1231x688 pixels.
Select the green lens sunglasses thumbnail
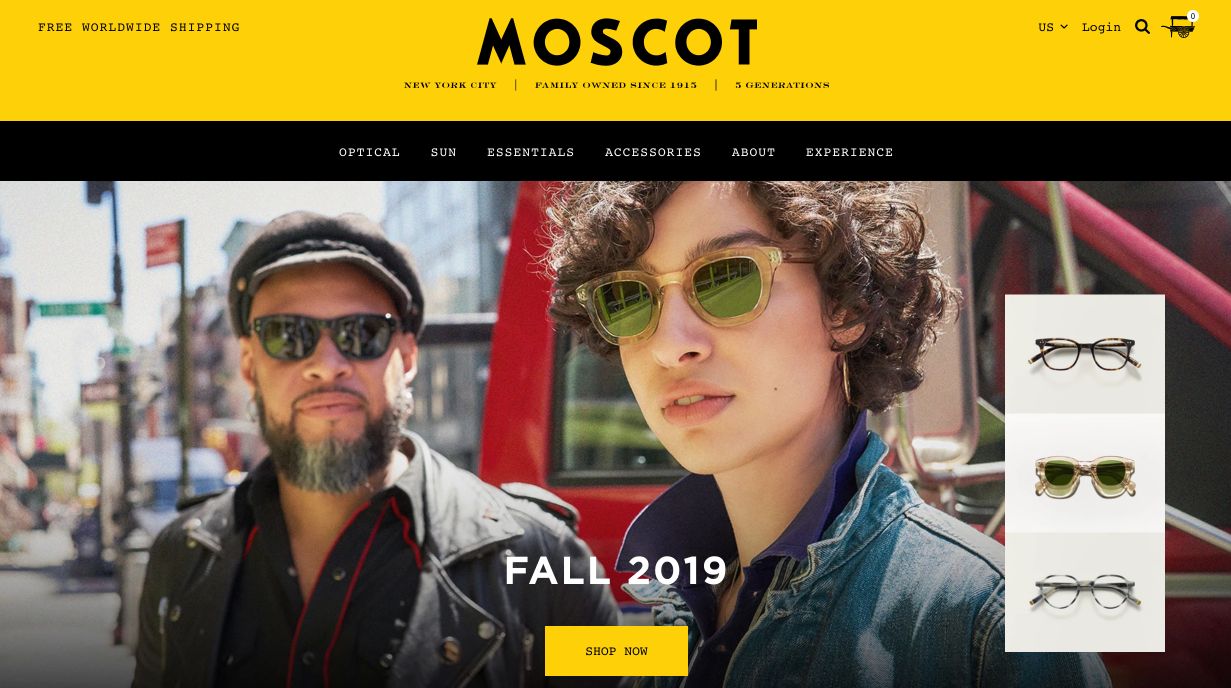1085,473
